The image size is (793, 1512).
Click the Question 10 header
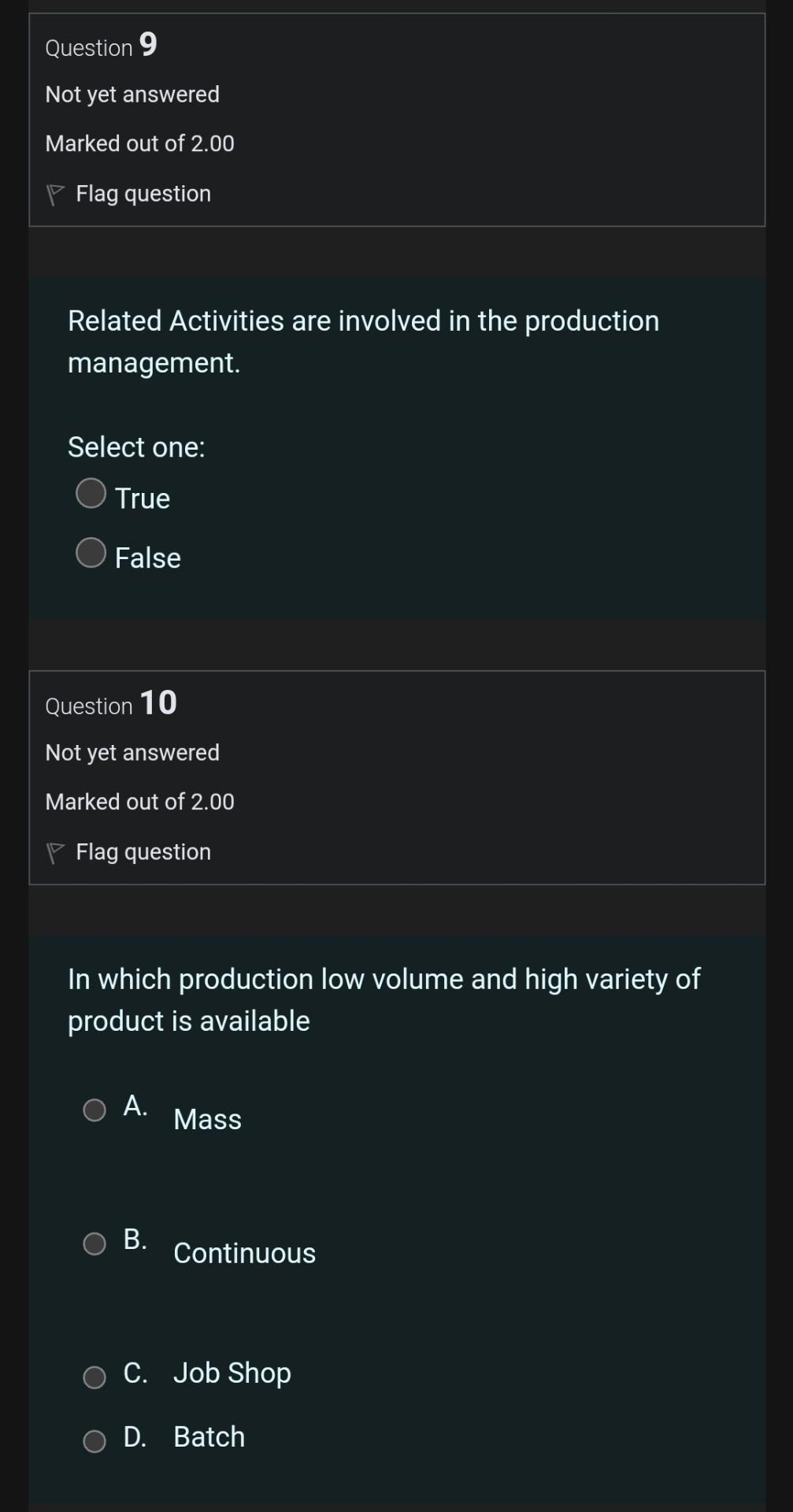(x=110, y=704)
